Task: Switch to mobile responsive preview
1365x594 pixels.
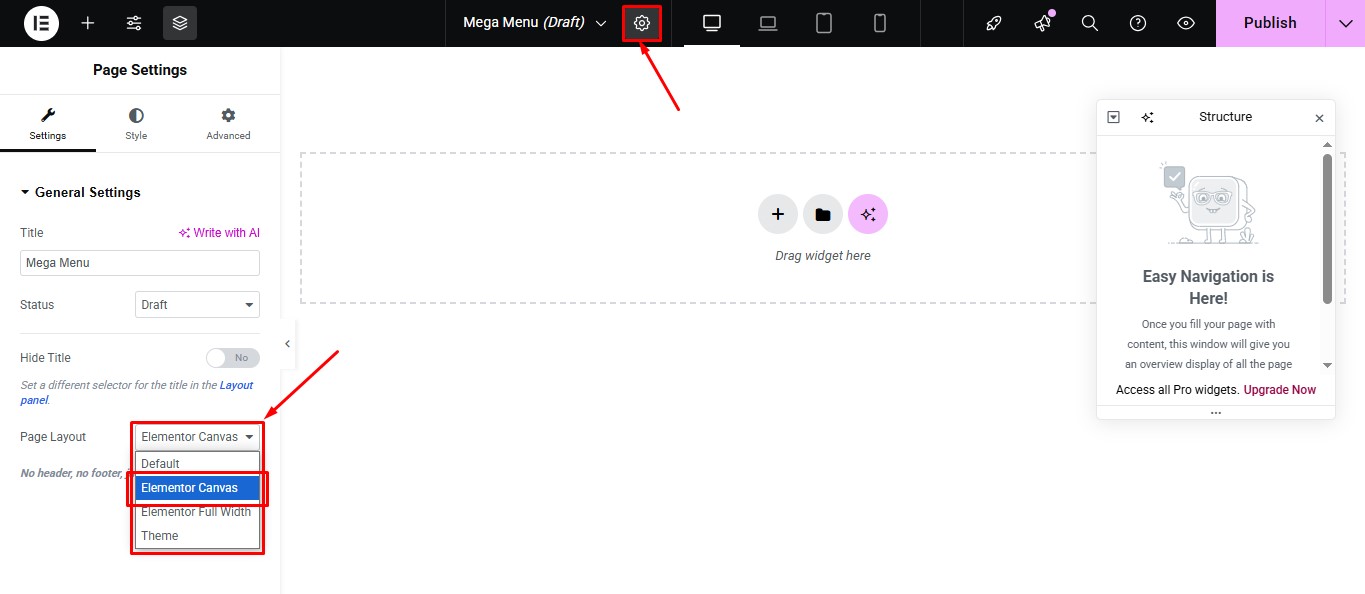Action: tap(879, 22)
